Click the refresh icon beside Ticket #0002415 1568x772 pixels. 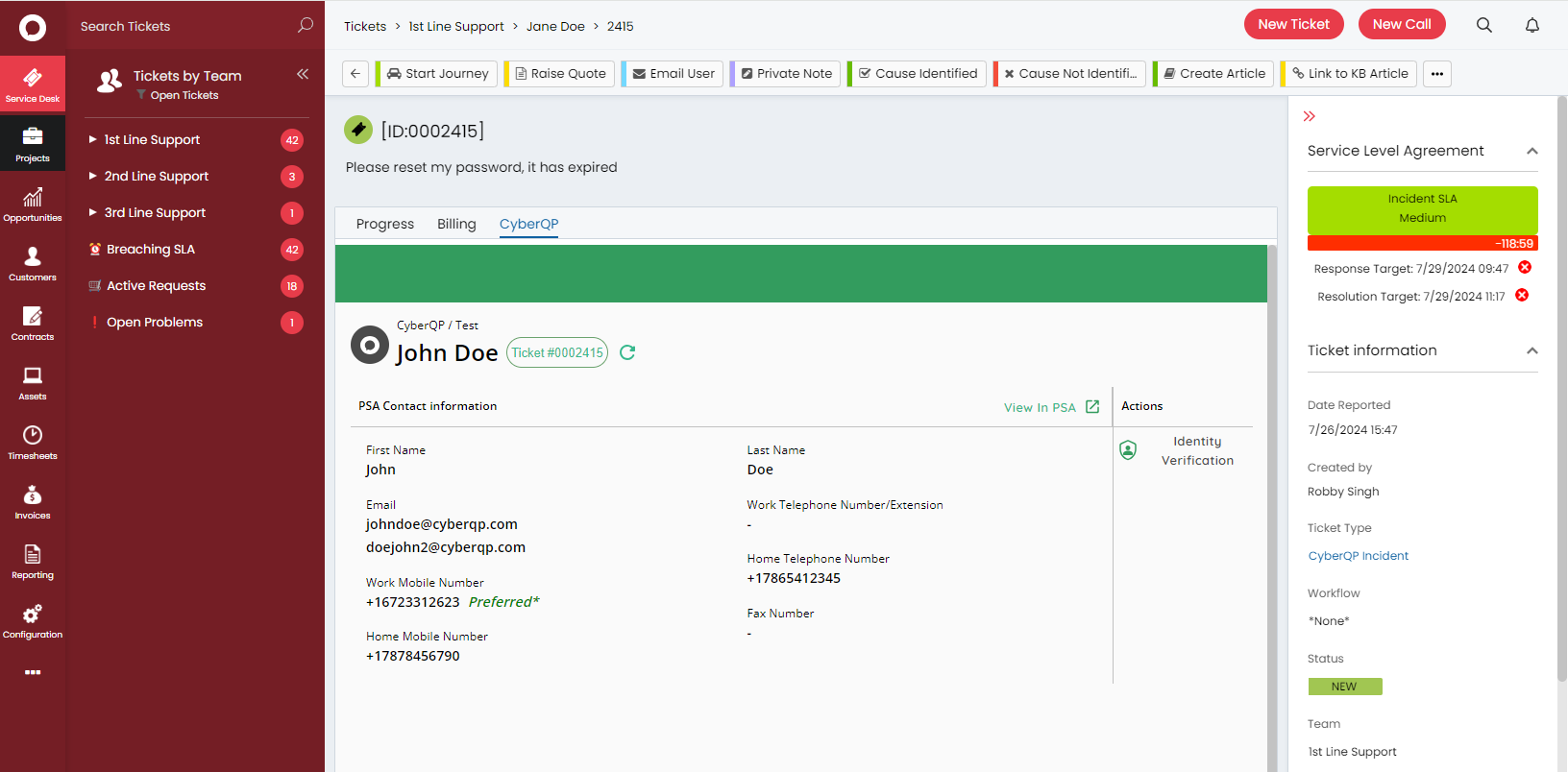pos(627,352)
